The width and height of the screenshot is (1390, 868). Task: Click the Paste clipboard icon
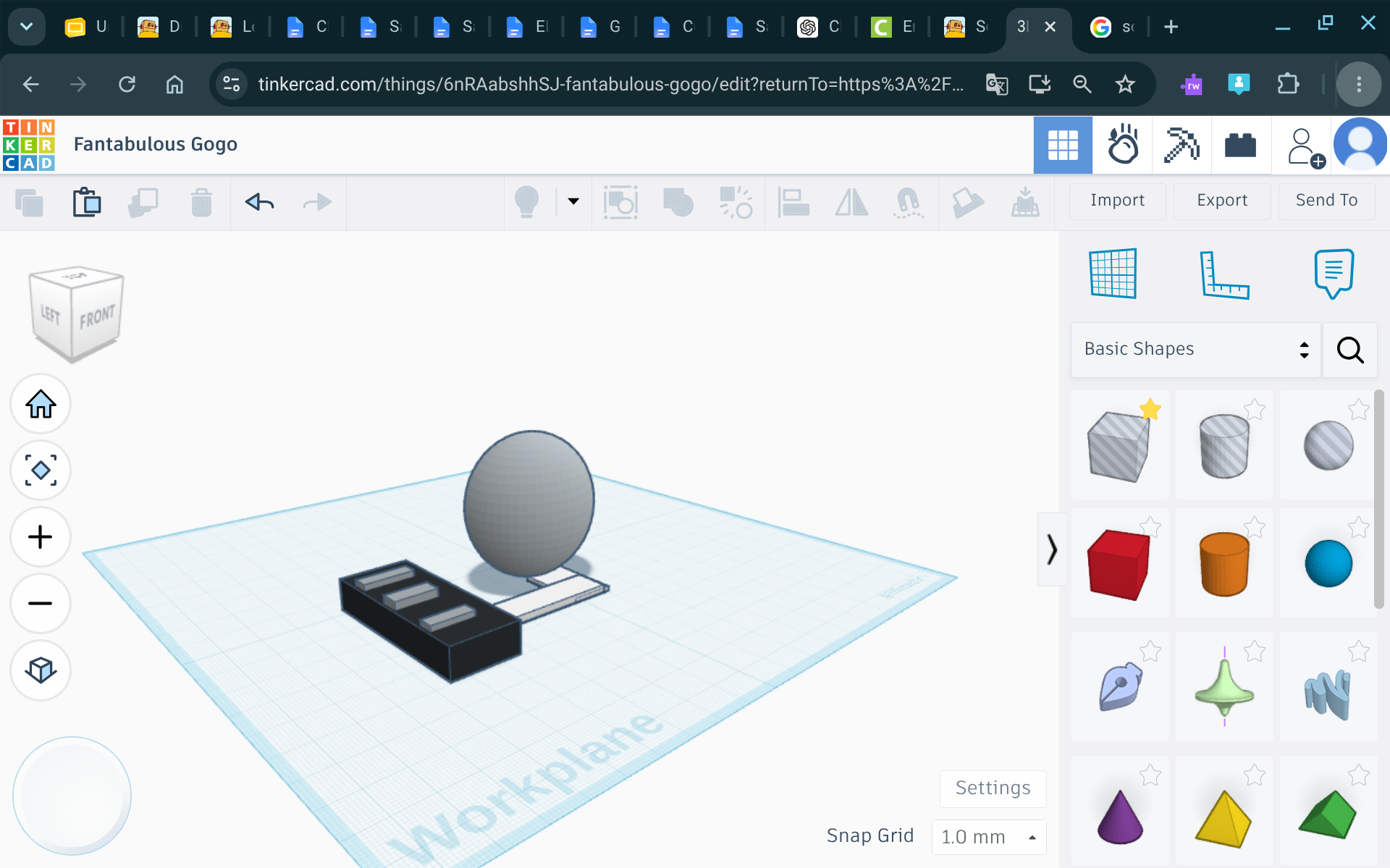pos(86,202)
